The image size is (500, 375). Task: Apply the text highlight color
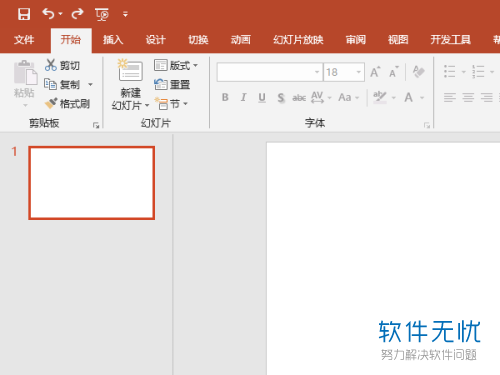coord(379,97)
